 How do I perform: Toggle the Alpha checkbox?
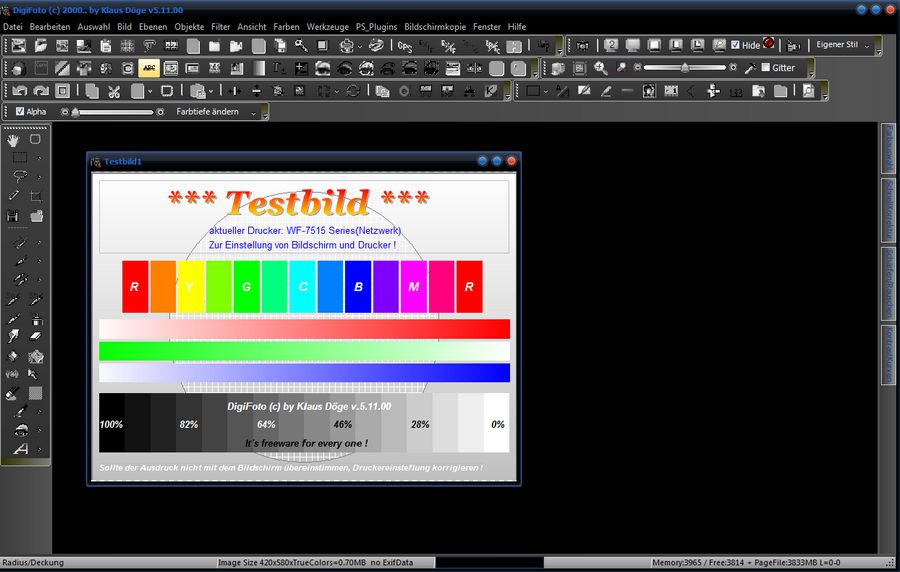point(21,112)
